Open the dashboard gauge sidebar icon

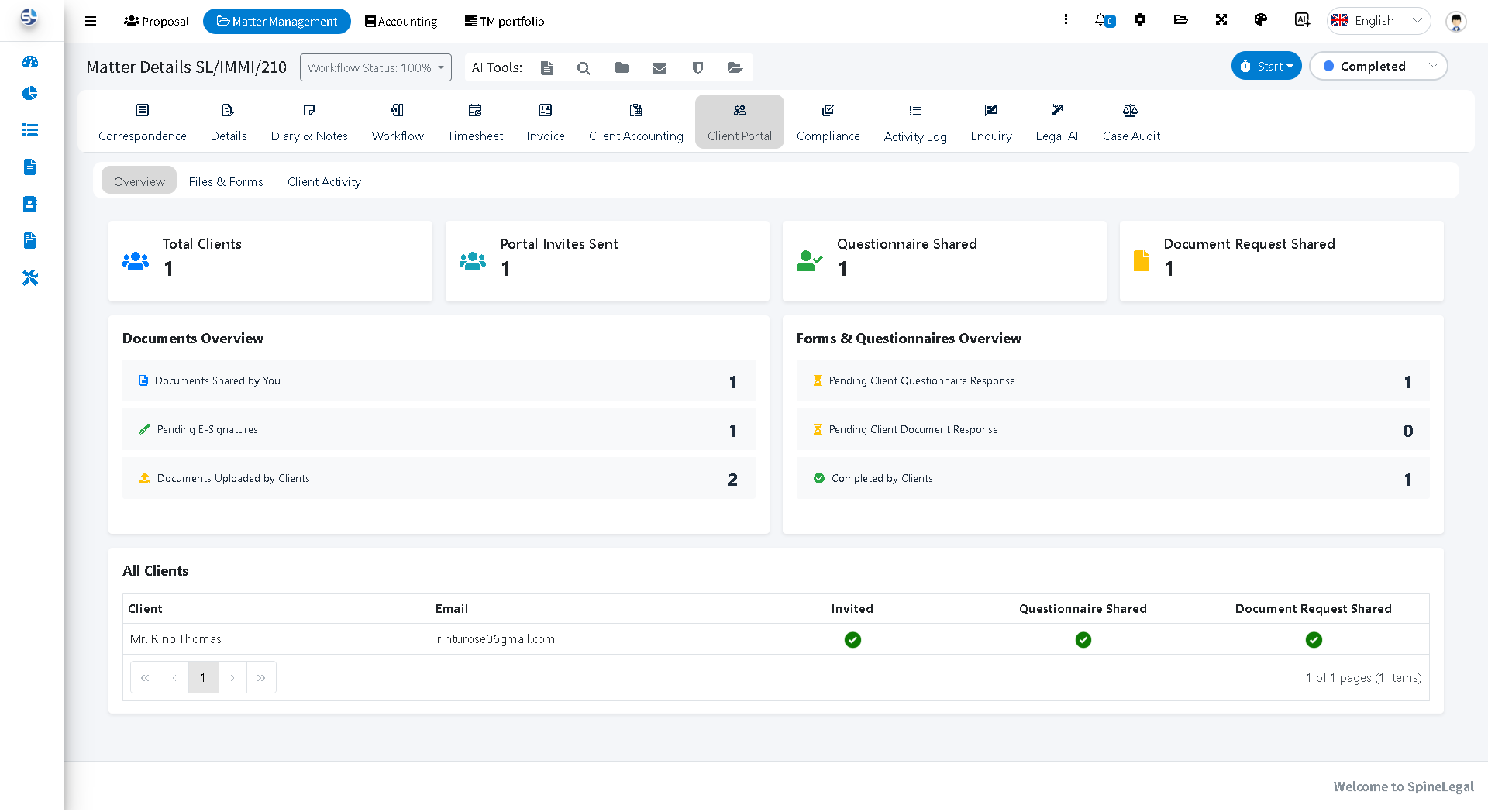[30, 62]
